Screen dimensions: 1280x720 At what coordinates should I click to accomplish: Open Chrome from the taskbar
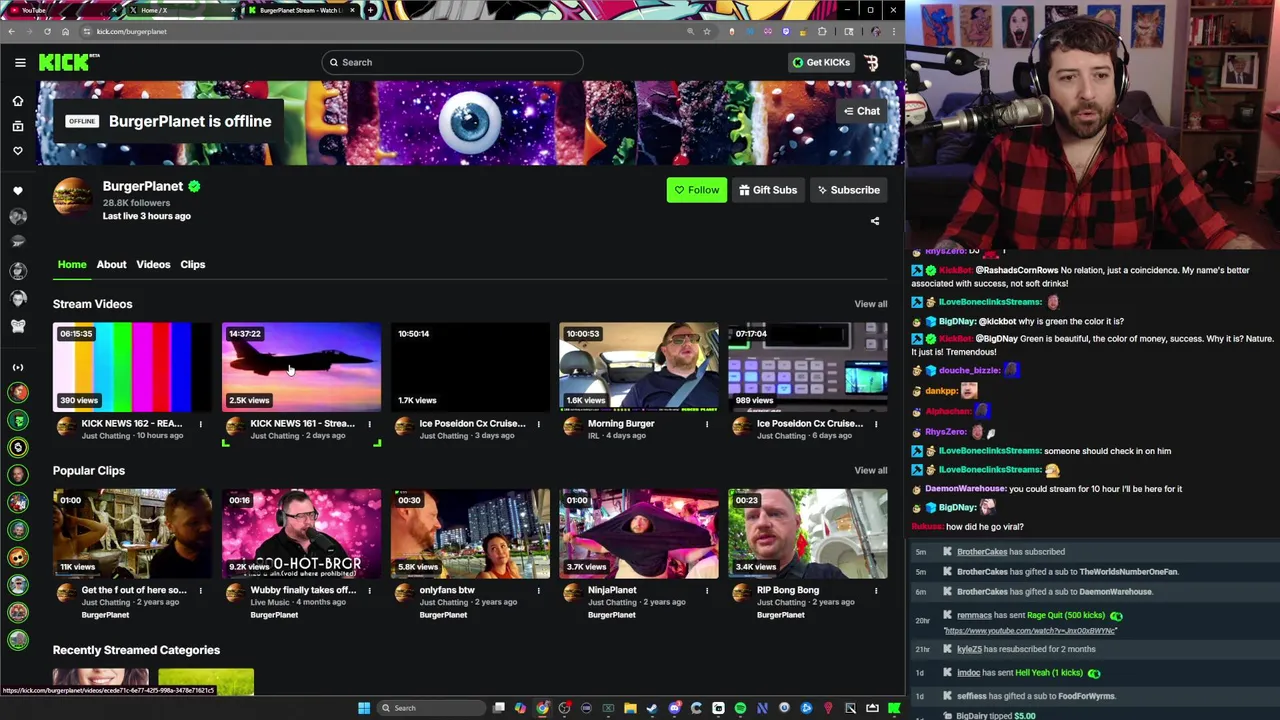[x=542, y=708]
